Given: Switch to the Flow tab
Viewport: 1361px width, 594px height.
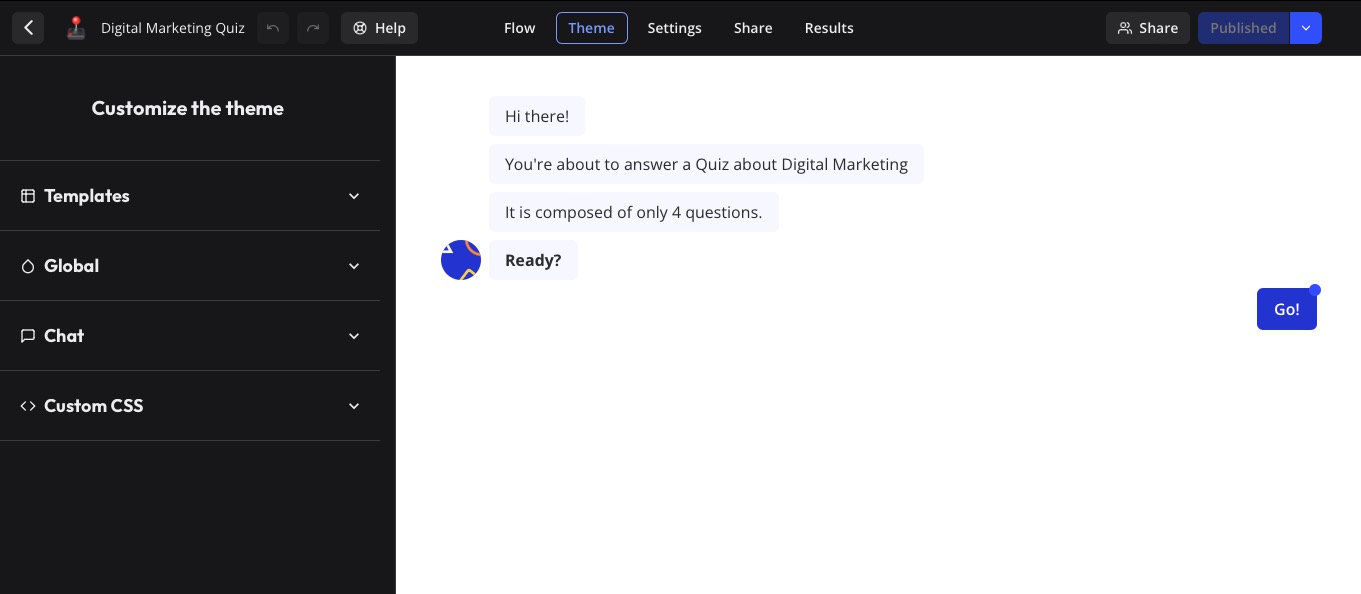Looking at the screenshot, I should click(519, 28).
